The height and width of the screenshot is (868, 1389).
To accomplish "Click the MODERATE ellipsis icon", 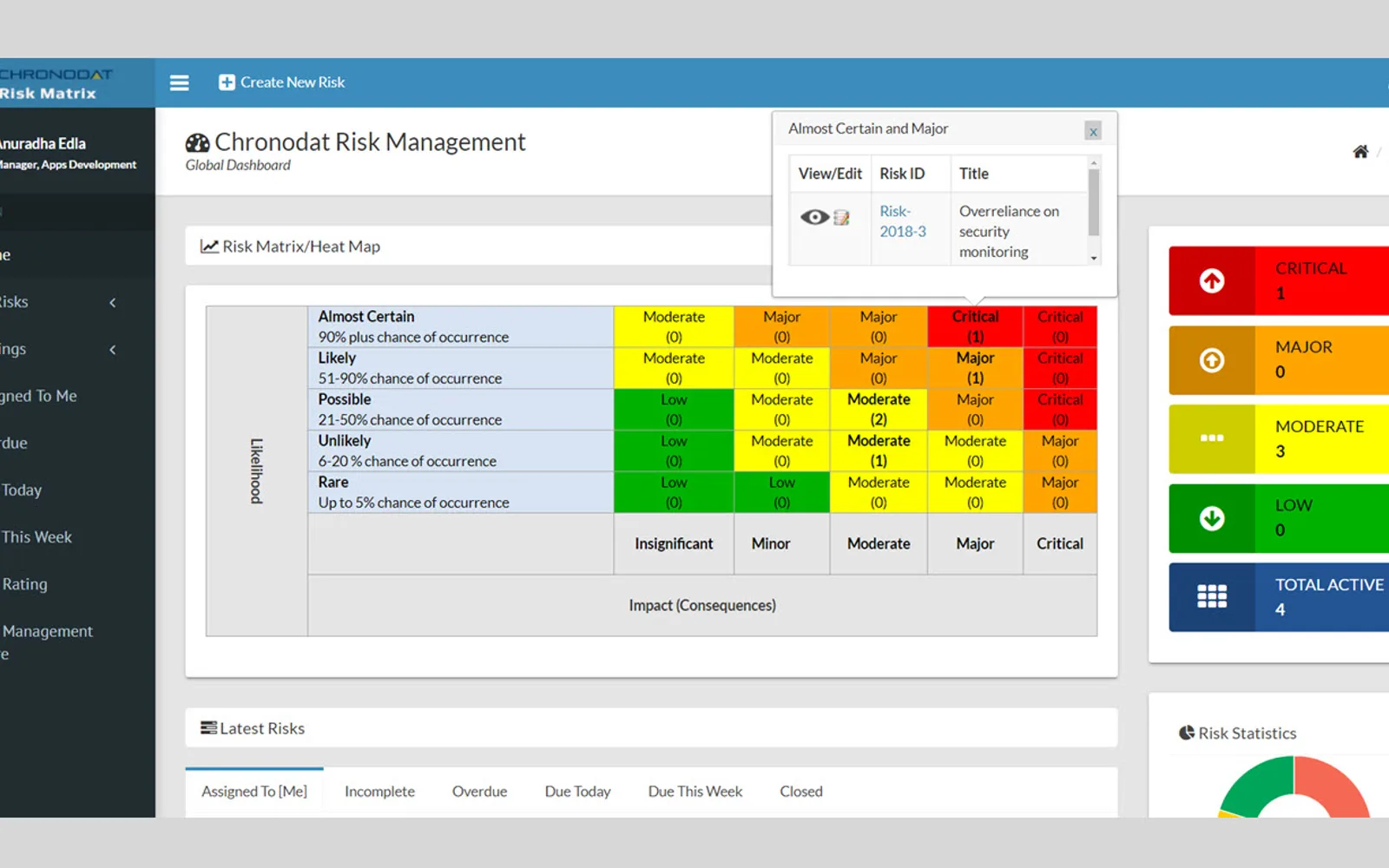I will pyautogui.click(x=1212, y=438).
